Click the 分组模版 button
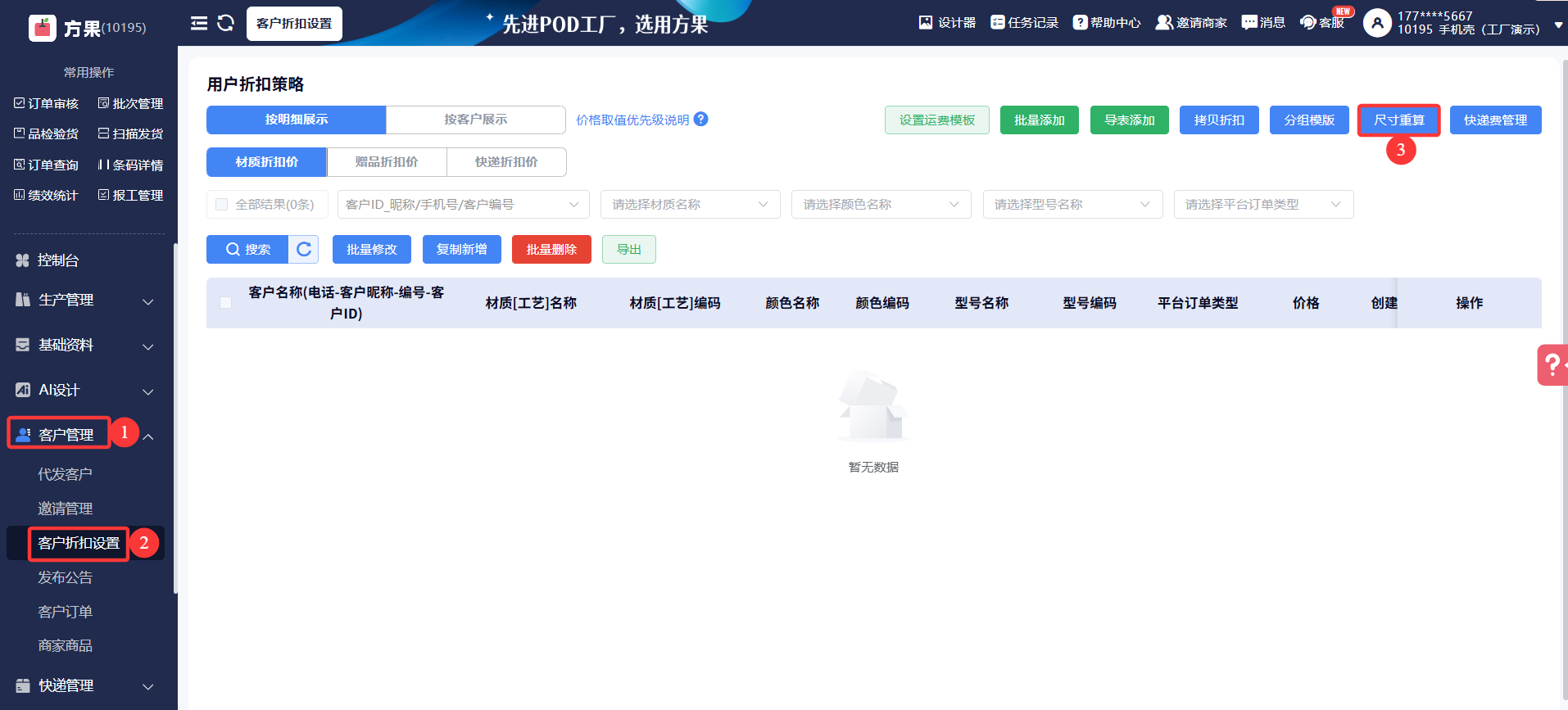1568x710 pixels. 1309,120
